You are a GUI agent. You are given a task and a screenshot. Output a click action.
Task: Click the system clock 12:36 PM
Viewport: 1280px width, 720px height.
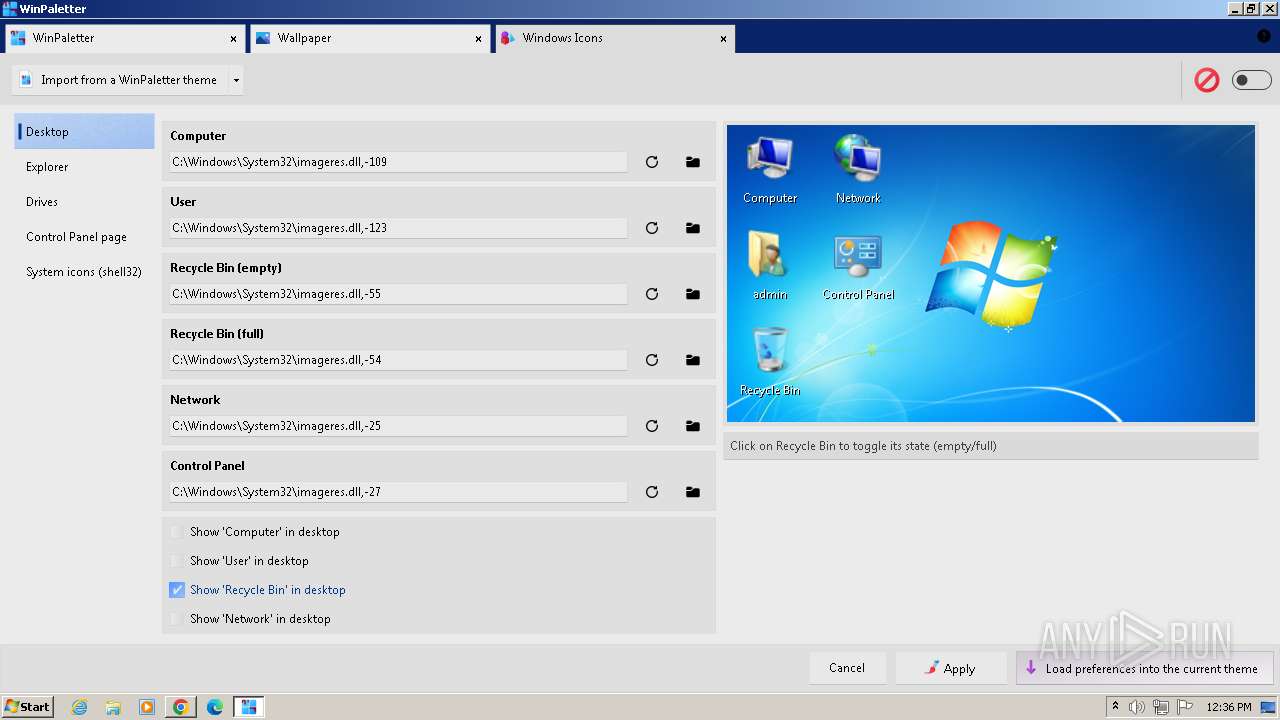(x=1229, y=707)
